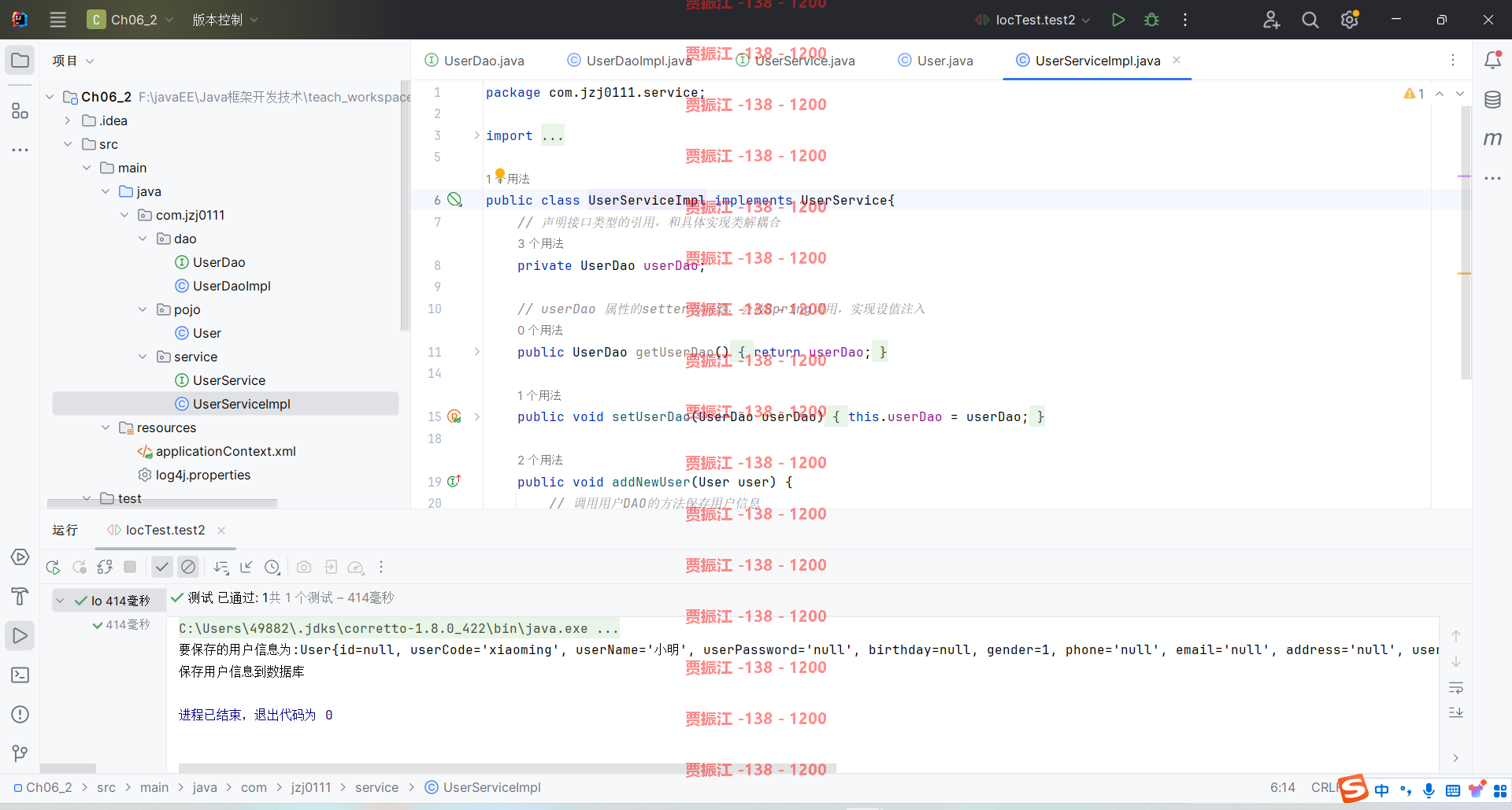Select UserService interface in tree

(220, 380)
